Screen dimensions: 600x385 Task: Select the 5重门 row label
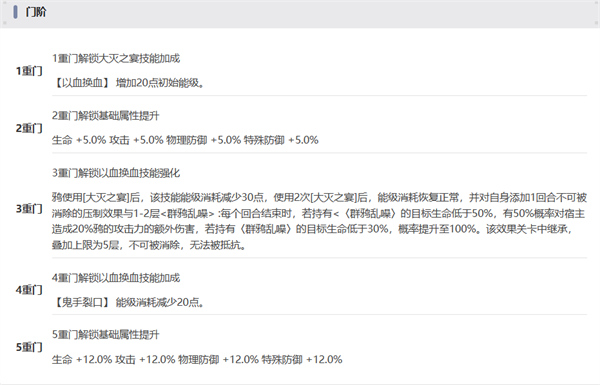29,347
